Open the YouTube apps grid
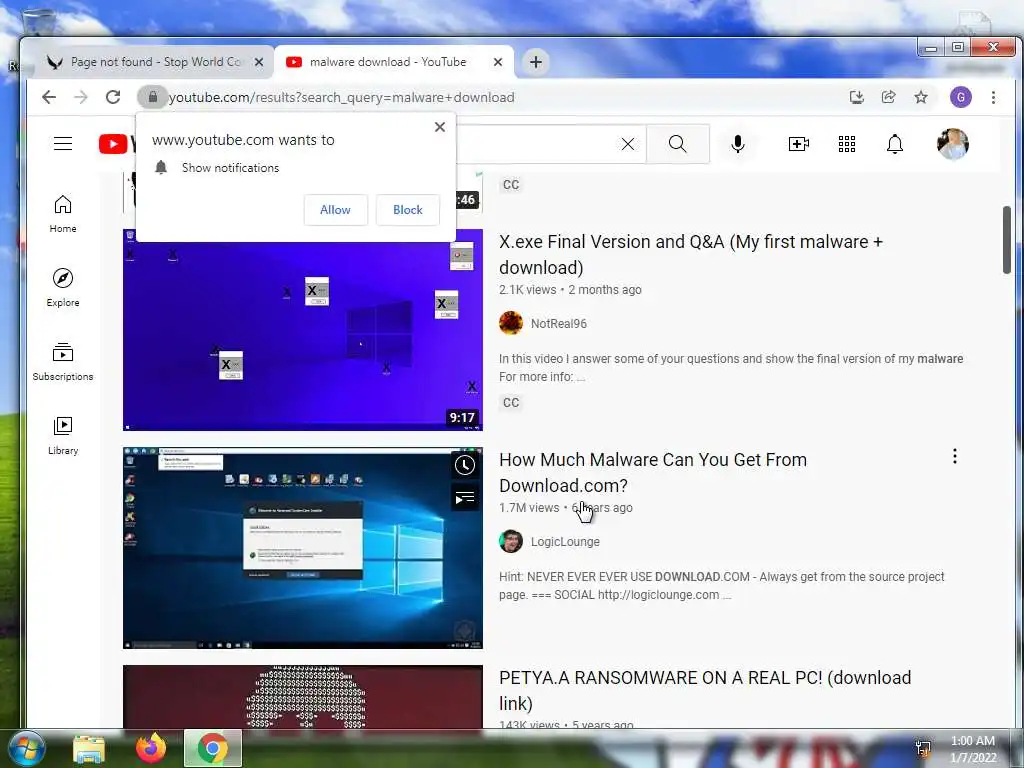This screenshot has height=768, width=1024. coord(847,144)
